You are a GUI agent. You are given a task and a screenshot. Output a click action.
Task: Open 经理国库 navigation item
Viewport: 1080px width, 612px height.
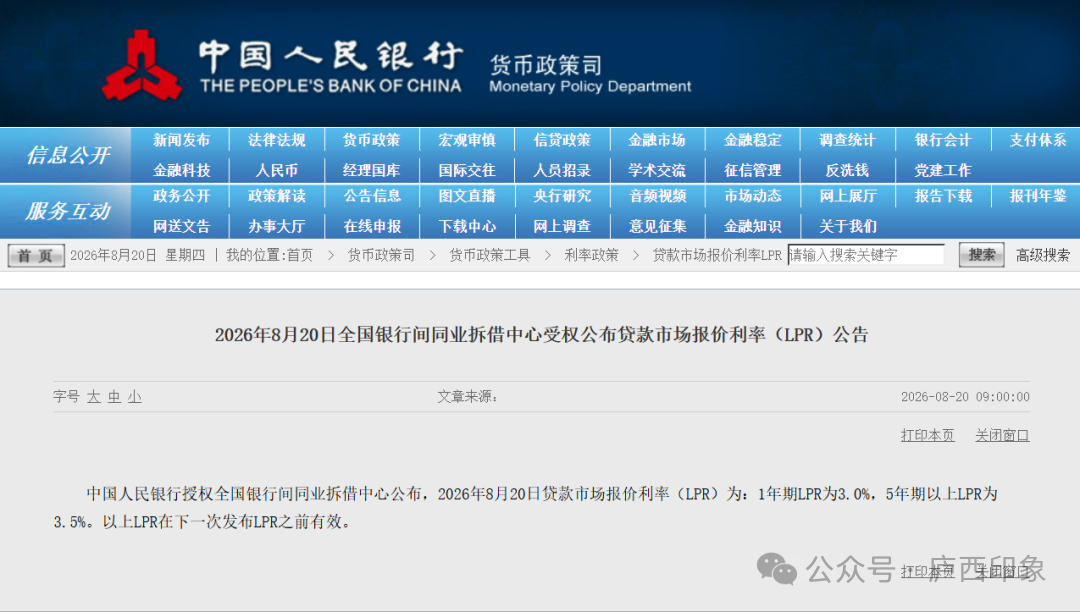tap(372, 170)
